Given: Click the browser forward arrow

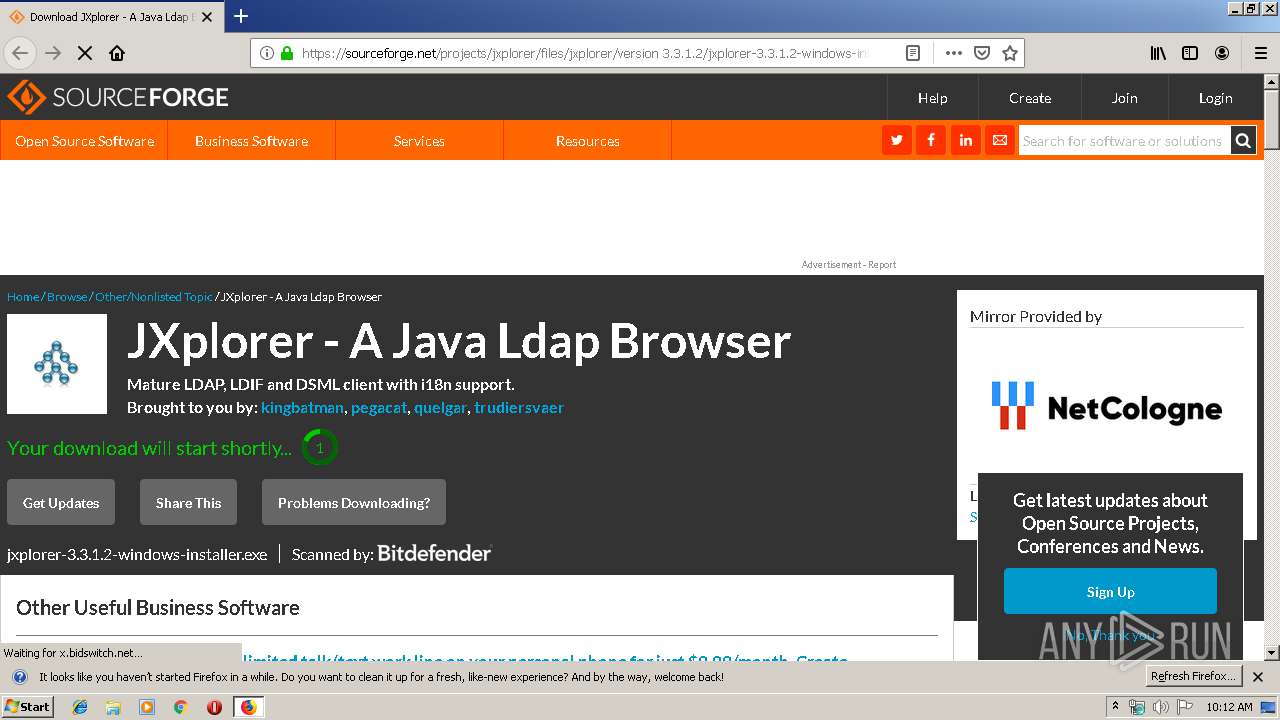Looking at the screenshot, I should pos(53,53).
